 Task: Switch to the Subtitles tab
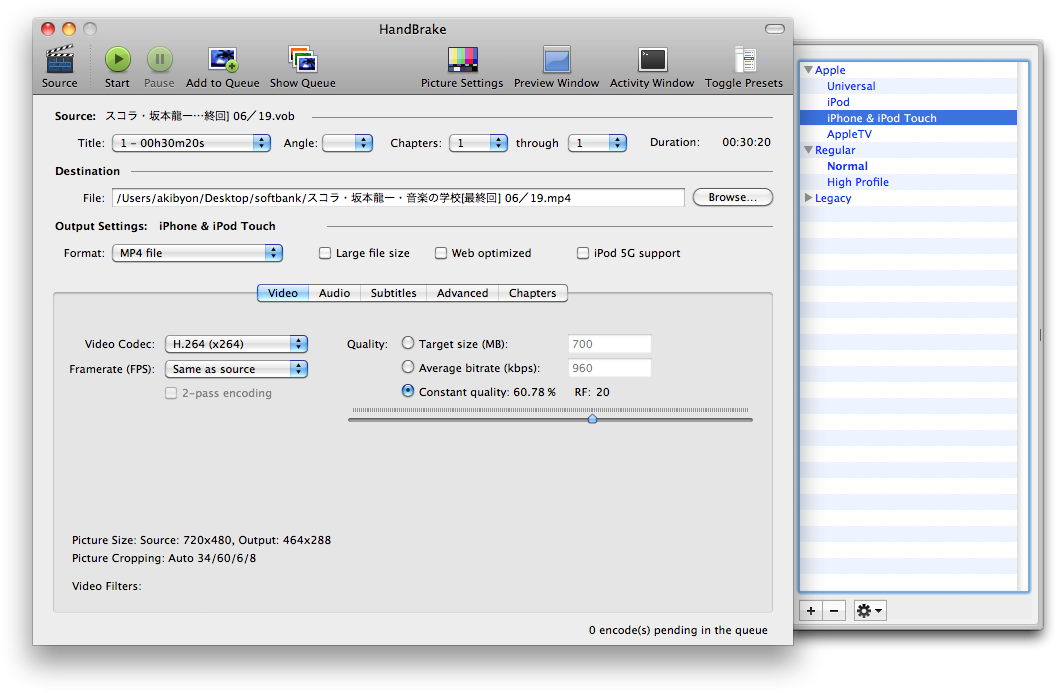point(393,293)
